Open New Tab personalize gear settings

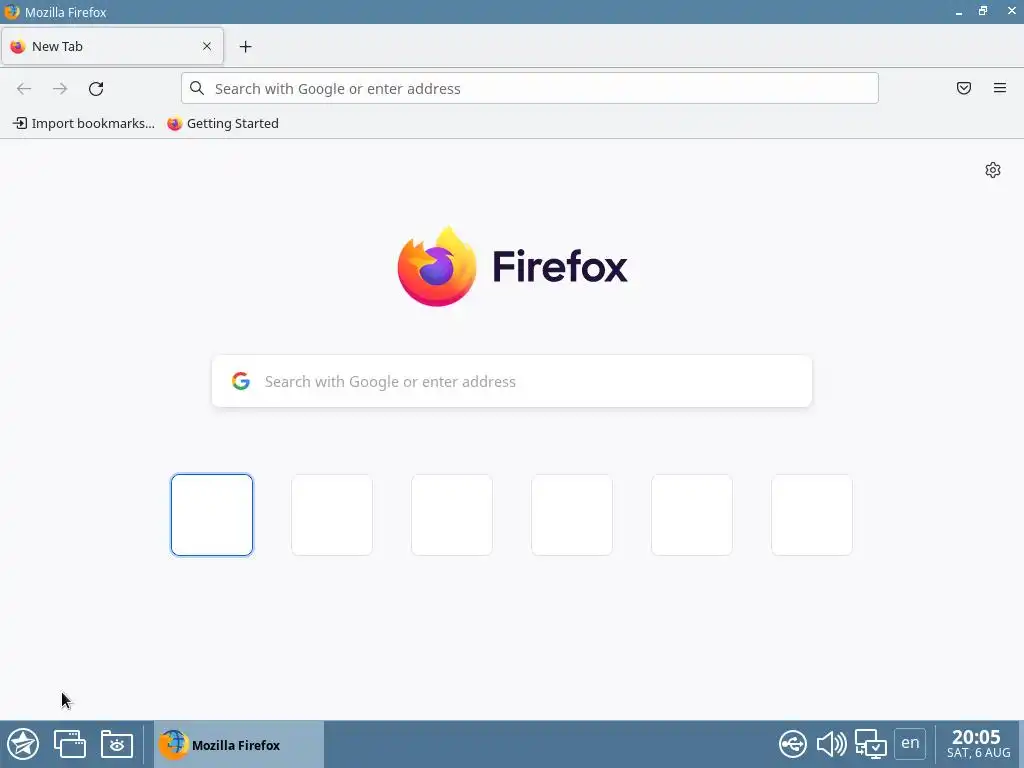993,170
